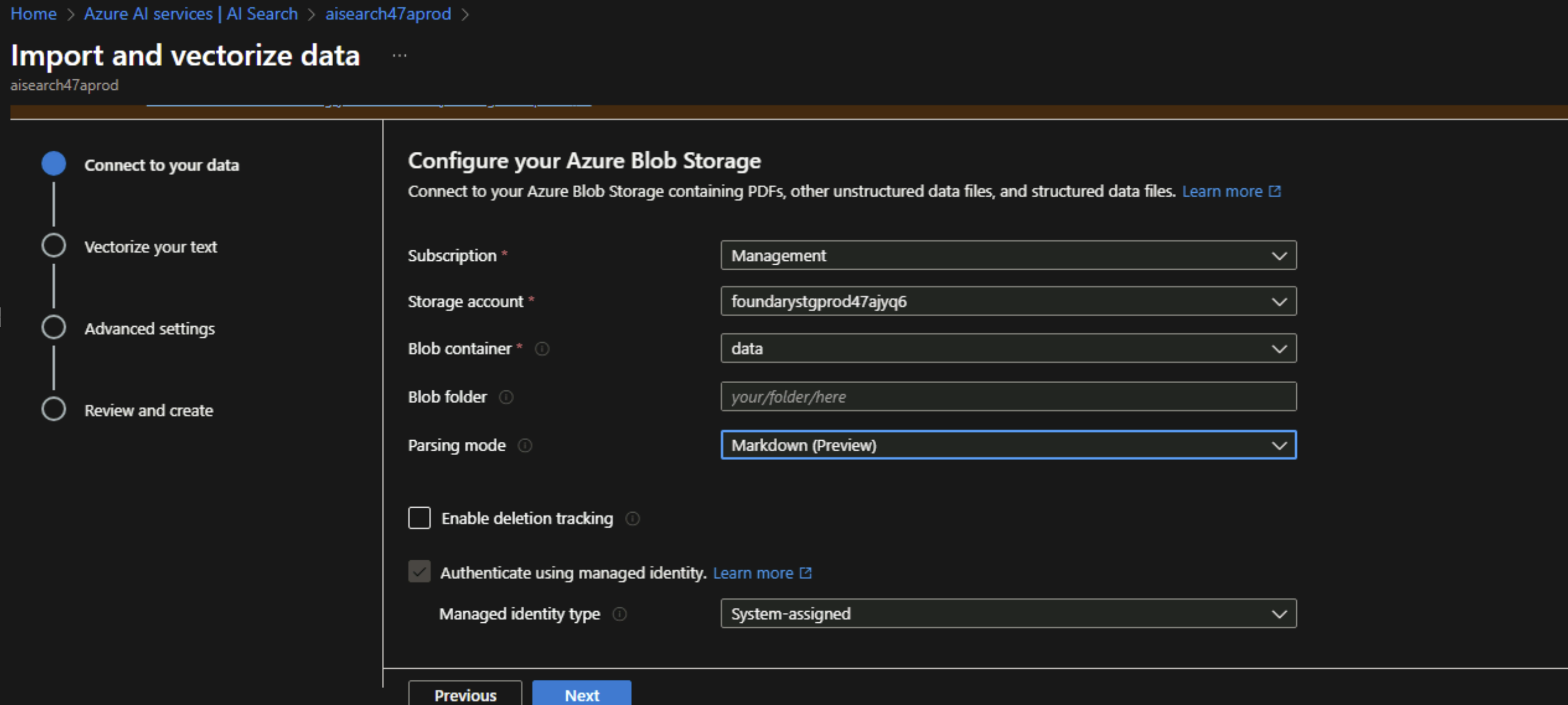This screenshot has width=1568, height=705.
Task: Select the Review and create step circle
Action: 54,409
